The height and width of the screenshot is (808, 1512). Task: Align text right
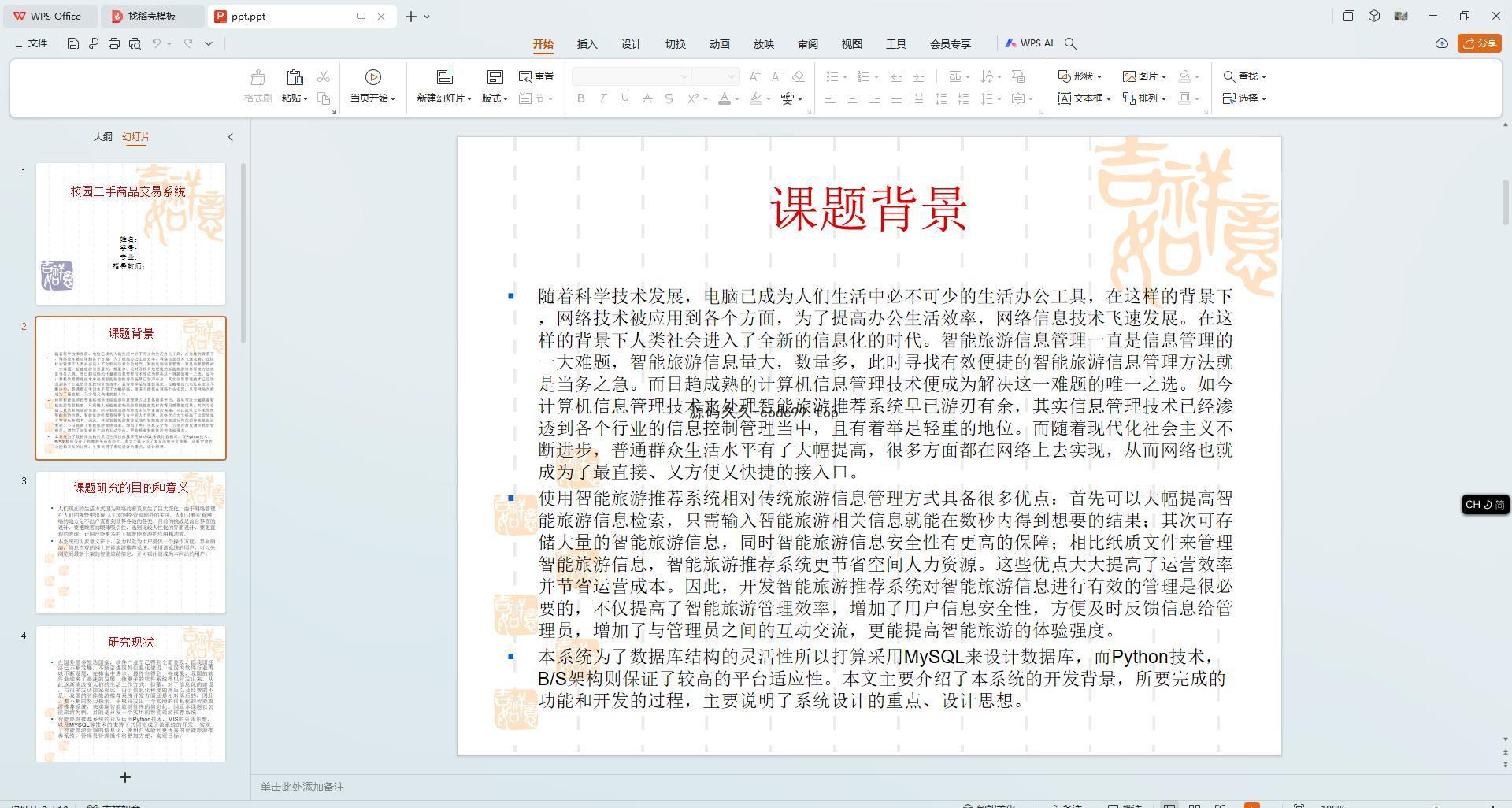click(874, 98)
